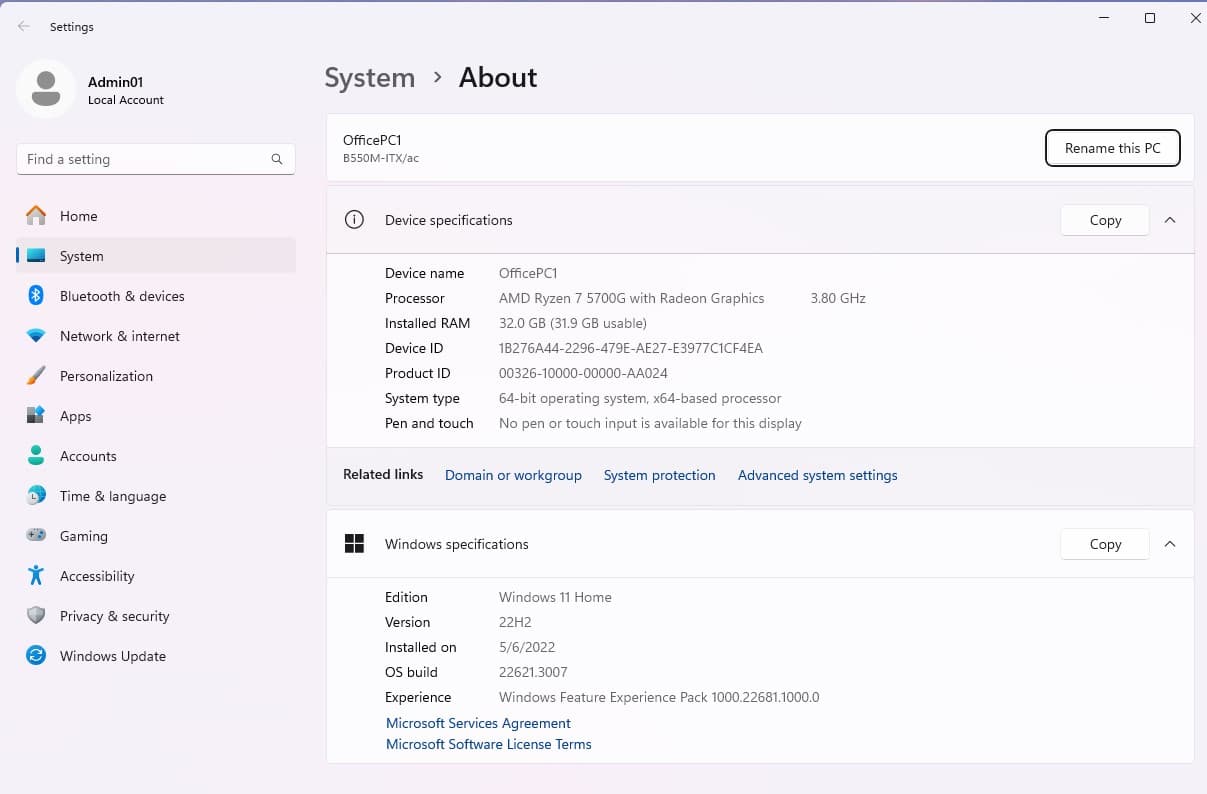Open Microsoft Services Agreement link
1207x794 pixels.
478,723
